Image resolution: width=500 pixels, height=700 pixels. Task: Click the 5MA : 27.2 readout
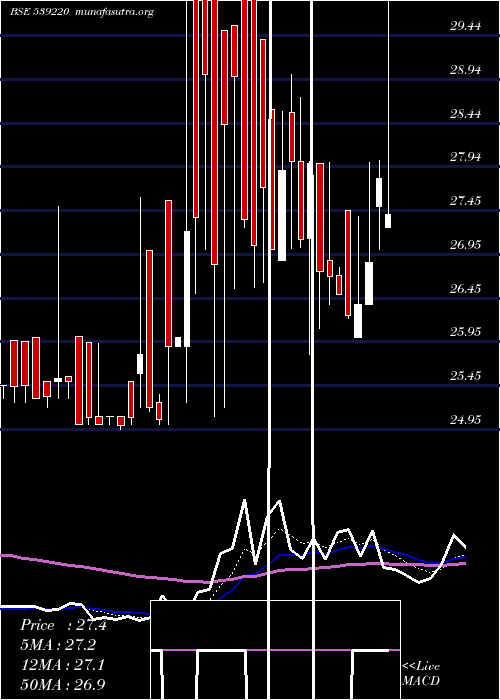pos(58,645)
